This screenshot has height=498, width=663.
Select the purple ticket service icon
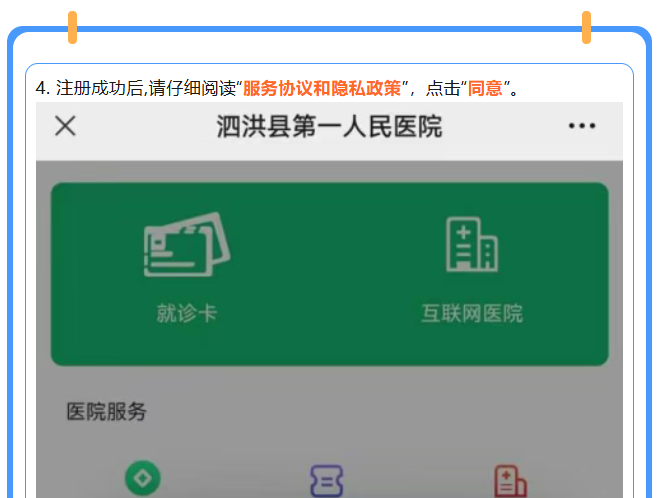(326, 481)
